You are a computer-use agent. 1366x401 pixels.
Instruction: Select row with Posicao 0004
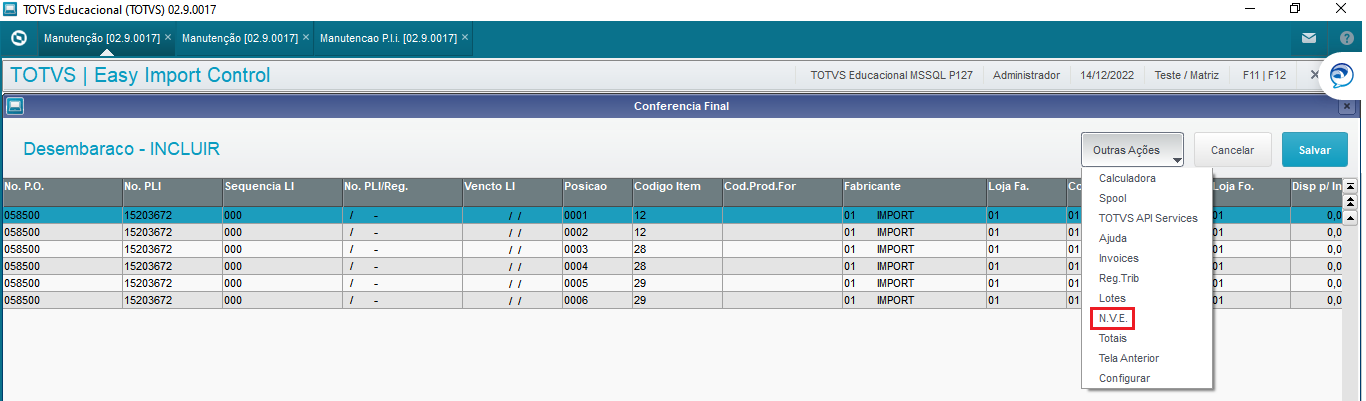click(x=671, y=266)
